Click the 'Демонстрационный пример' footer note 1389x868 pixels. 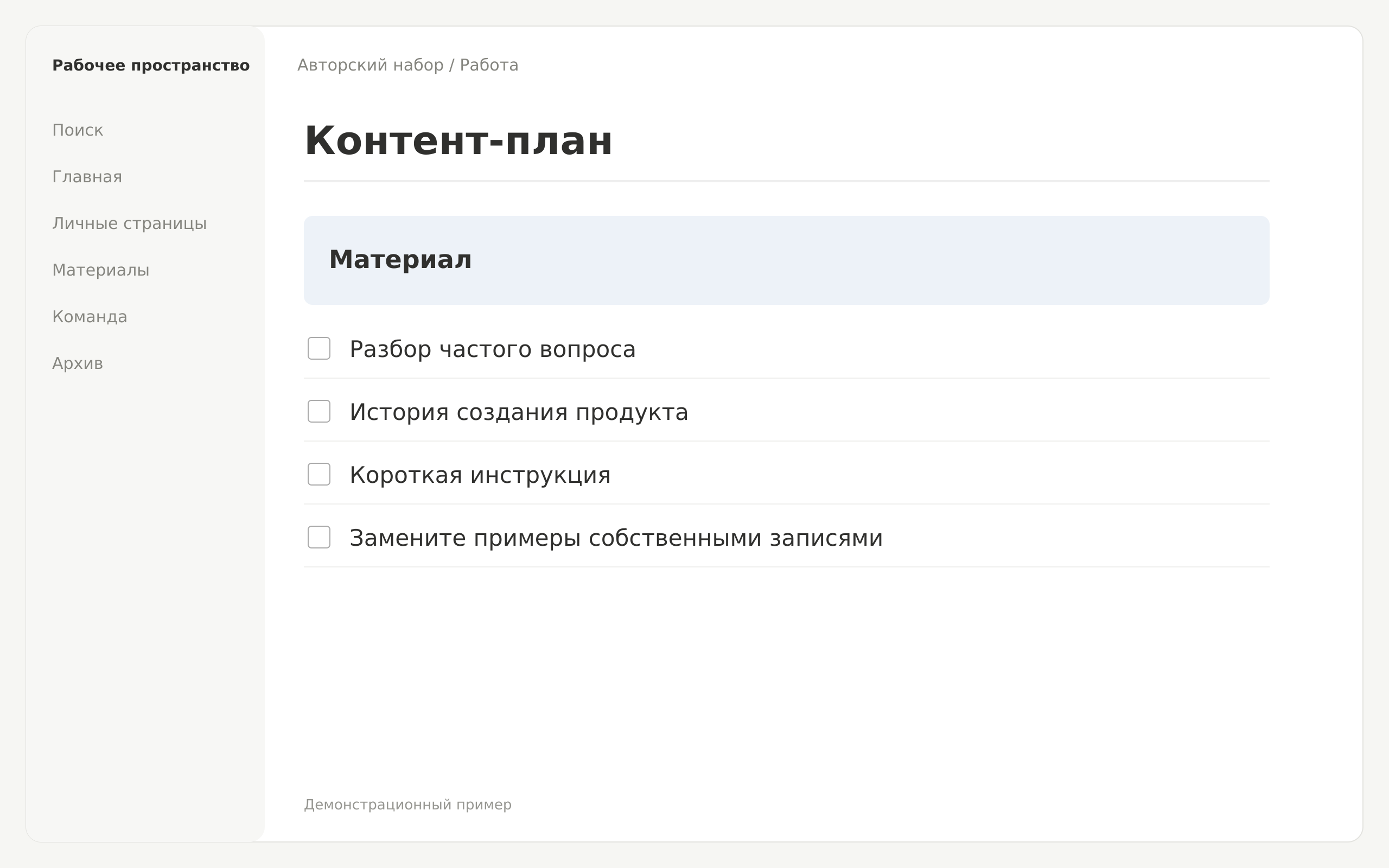[407, 805]
